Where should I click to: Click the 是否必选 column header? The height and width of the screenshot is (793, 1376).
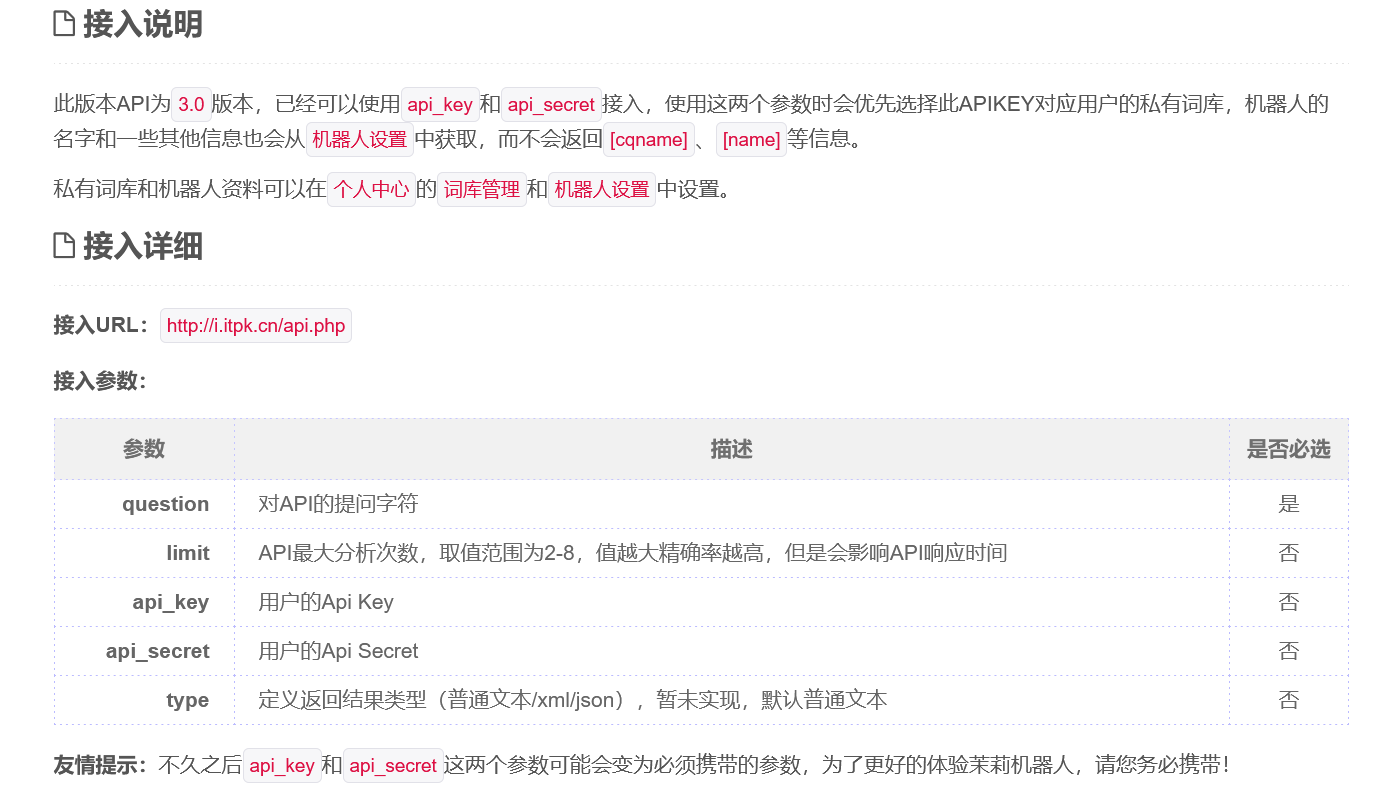tap(1288, 450)
